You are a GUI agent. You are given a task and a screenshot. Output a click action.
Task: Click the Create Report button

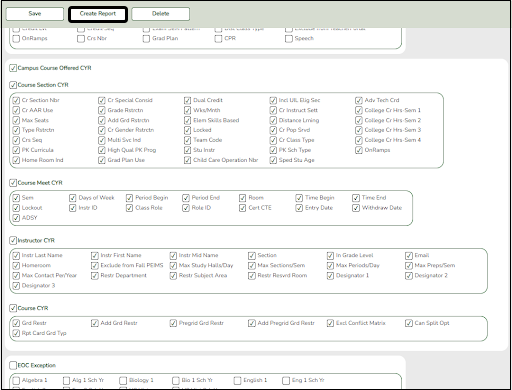[x=98, y=14]
